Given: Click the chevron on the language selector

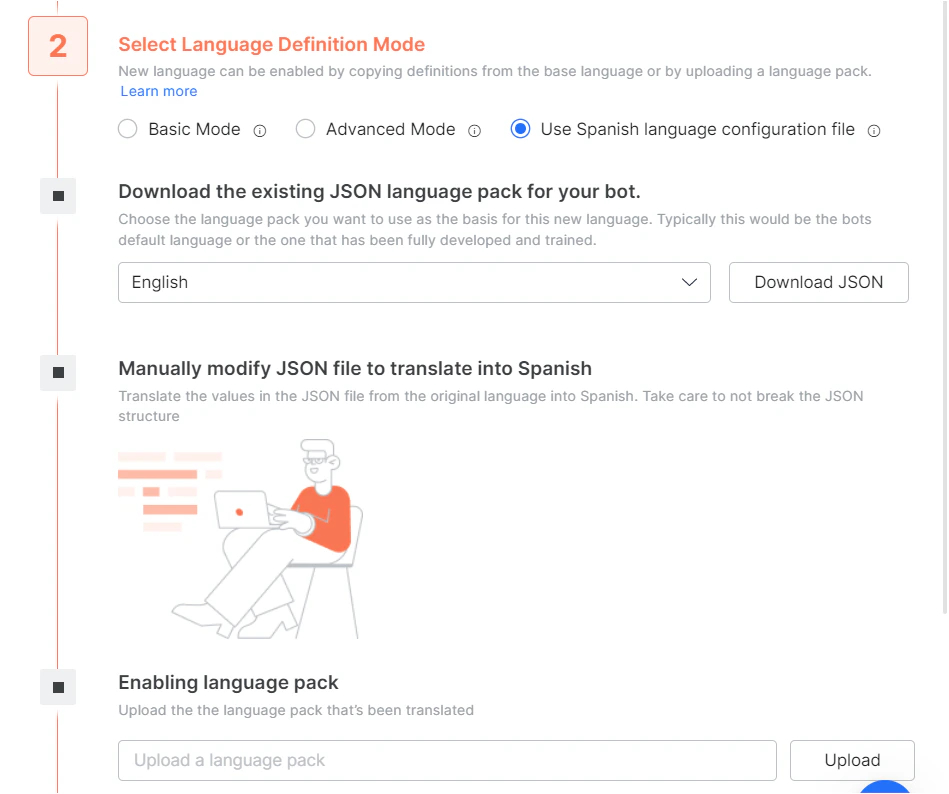Looking at the screenshot, I should 689,283.
